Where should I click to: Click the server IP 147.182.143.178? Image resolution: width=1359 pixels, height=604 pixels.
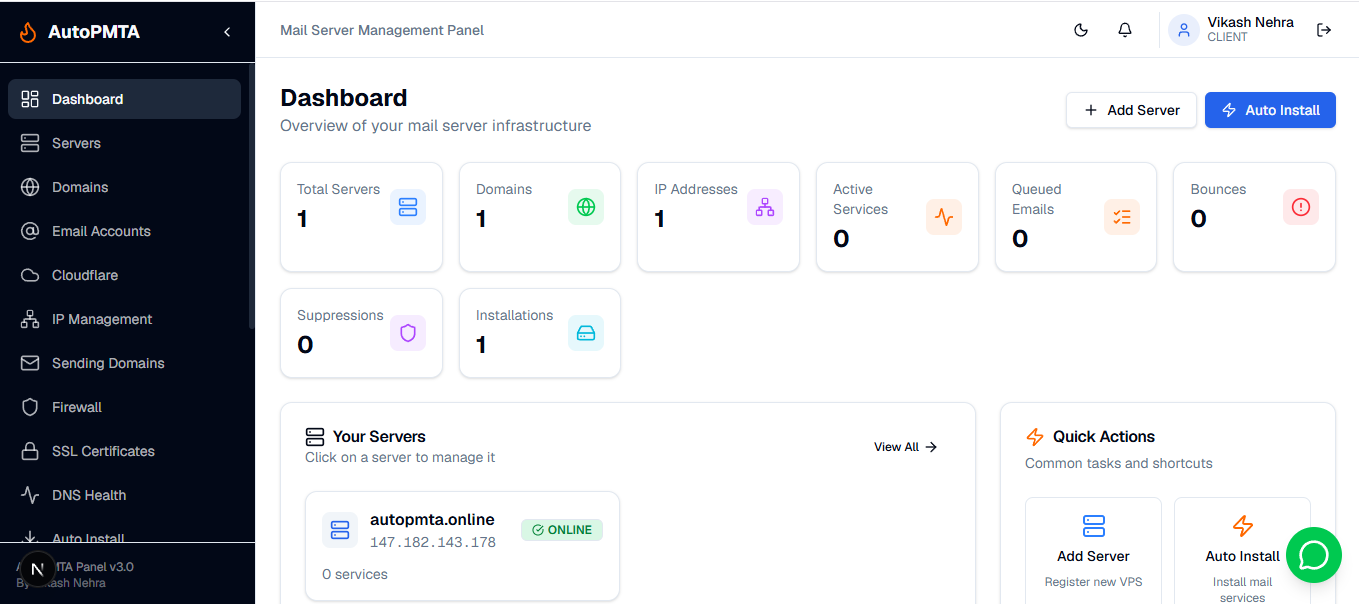433,542
